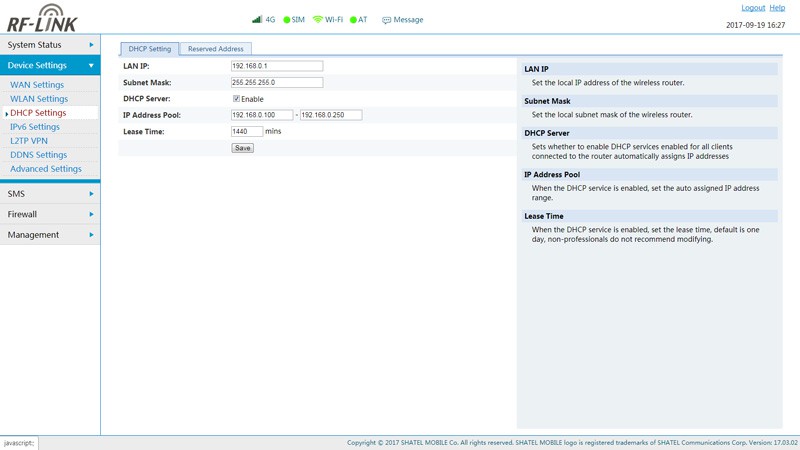Image resolution: width=800 pixels, height=450 pixels.
Task: Open the Message envelope icon
Action: point(387,20)
